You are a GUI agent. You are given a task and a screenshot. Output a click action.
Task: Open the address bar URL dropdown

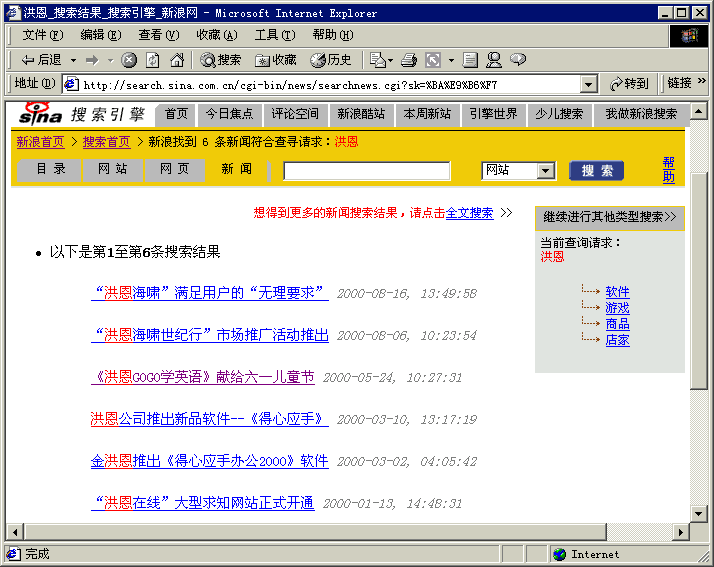pos(588,85)
